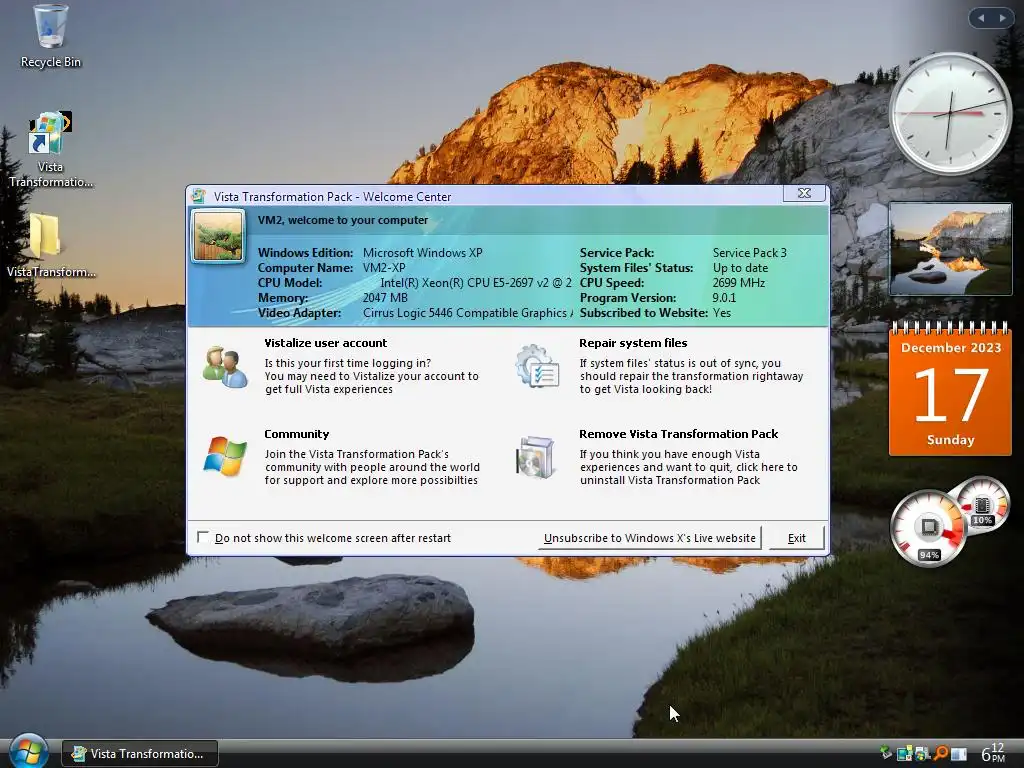
Task: Click the '2047 MB' memory value
Action: (385, 298)
